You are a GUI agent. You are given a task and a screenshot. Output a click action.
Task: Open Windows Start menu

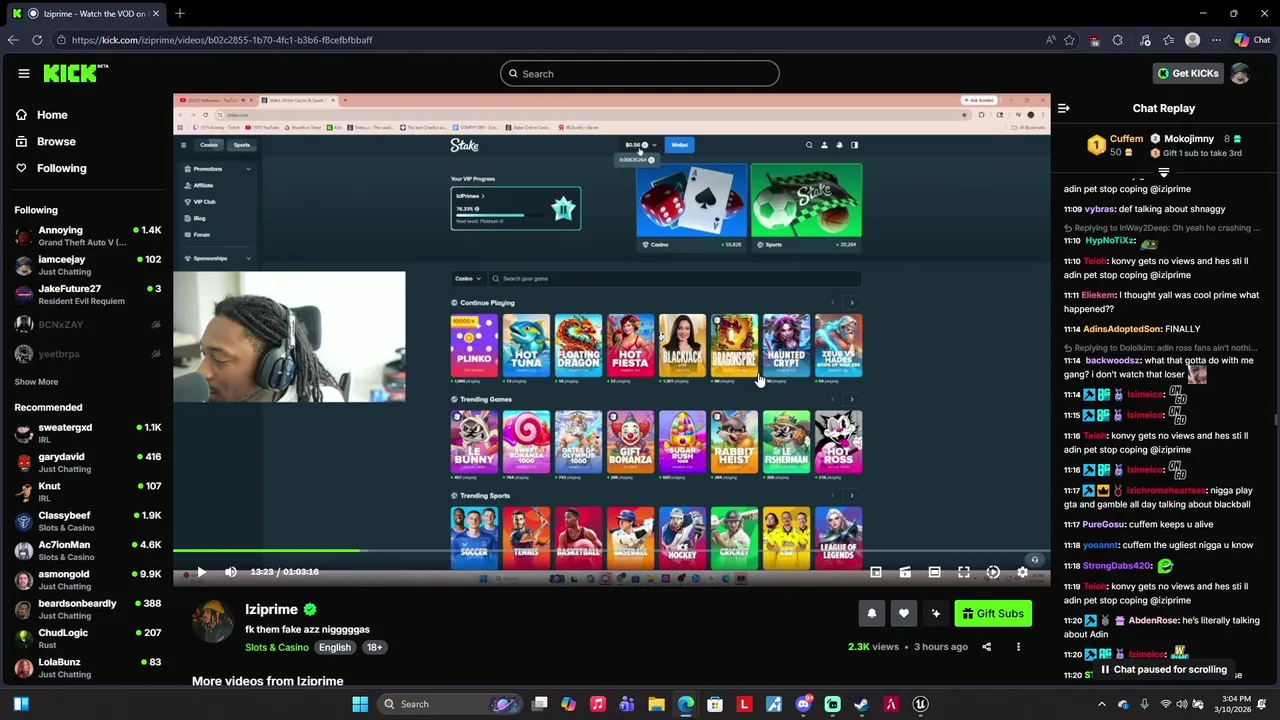coord(360,704)
